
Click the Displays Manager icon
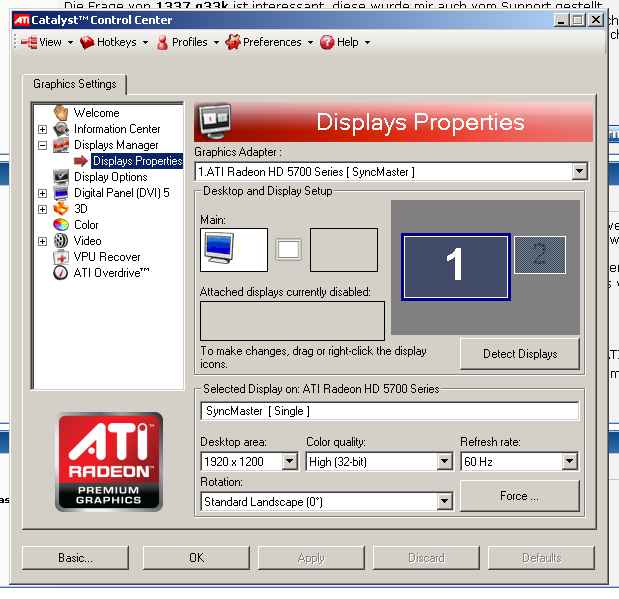click(61, 145)
